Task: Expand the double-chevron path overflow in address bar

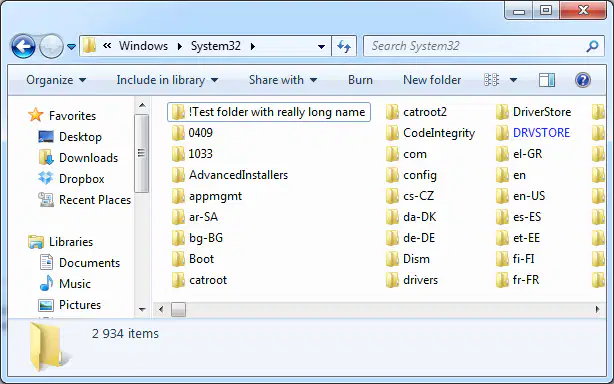Action: coord(107,46)
